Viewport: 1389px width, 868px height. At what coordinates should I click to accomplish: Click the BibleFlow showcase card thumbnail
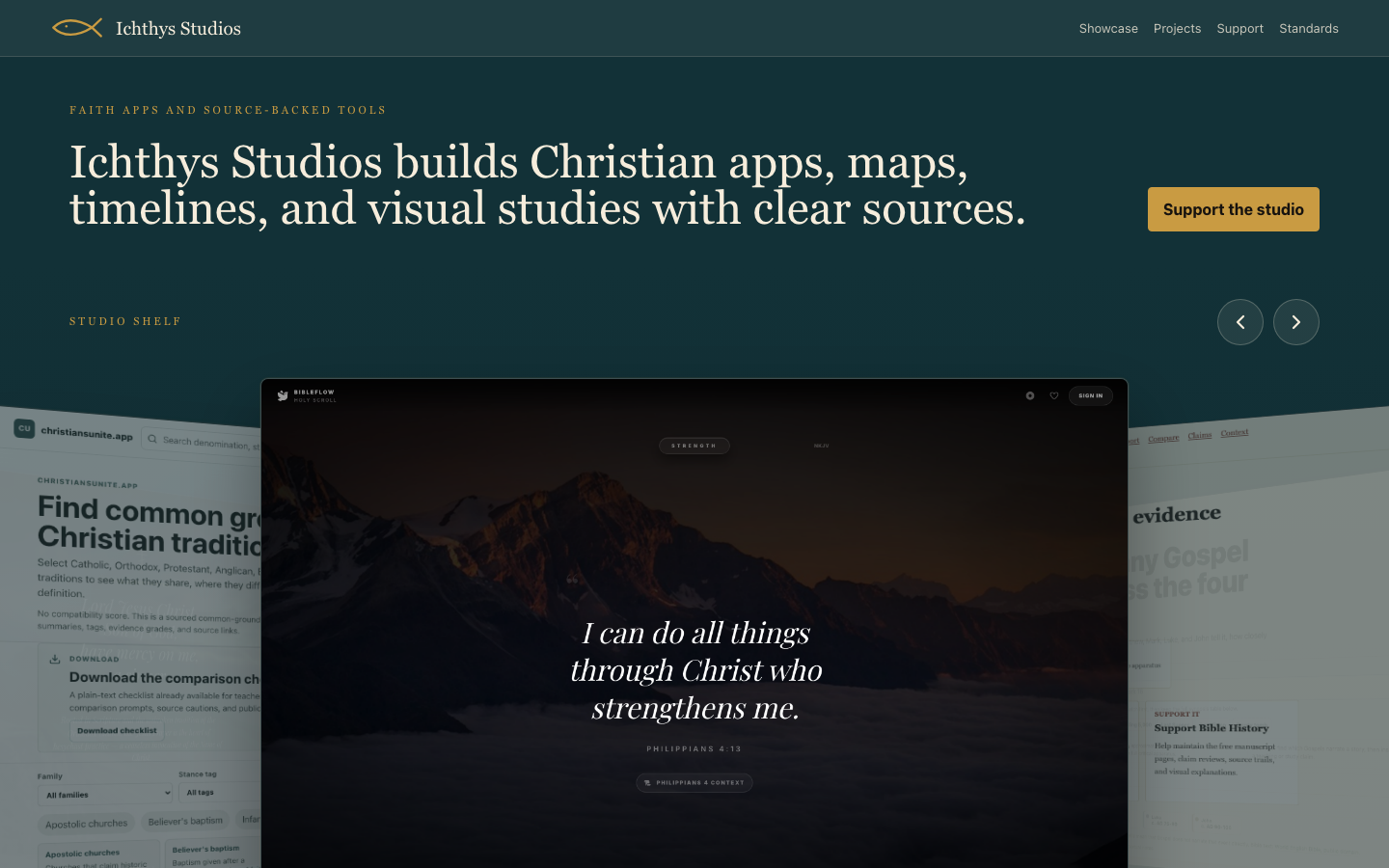point(694,623)
